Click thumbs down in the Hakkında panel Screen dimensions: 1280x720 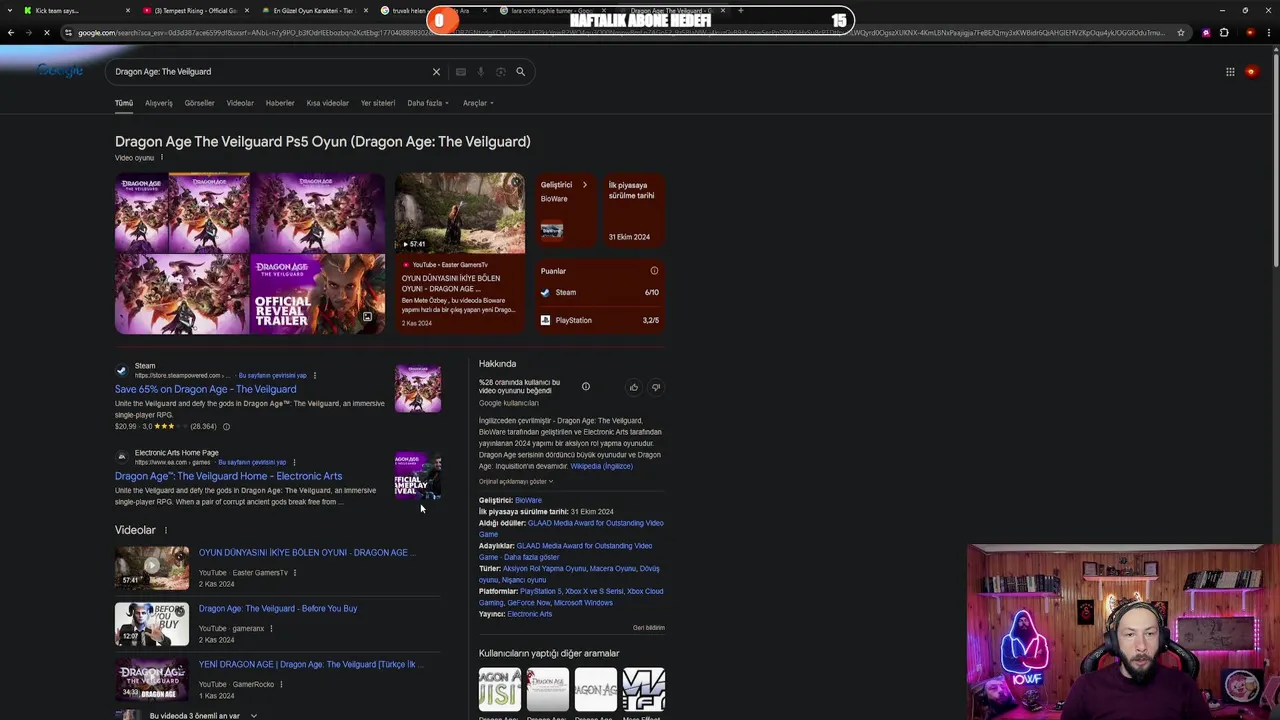click(x=656, y=387)
